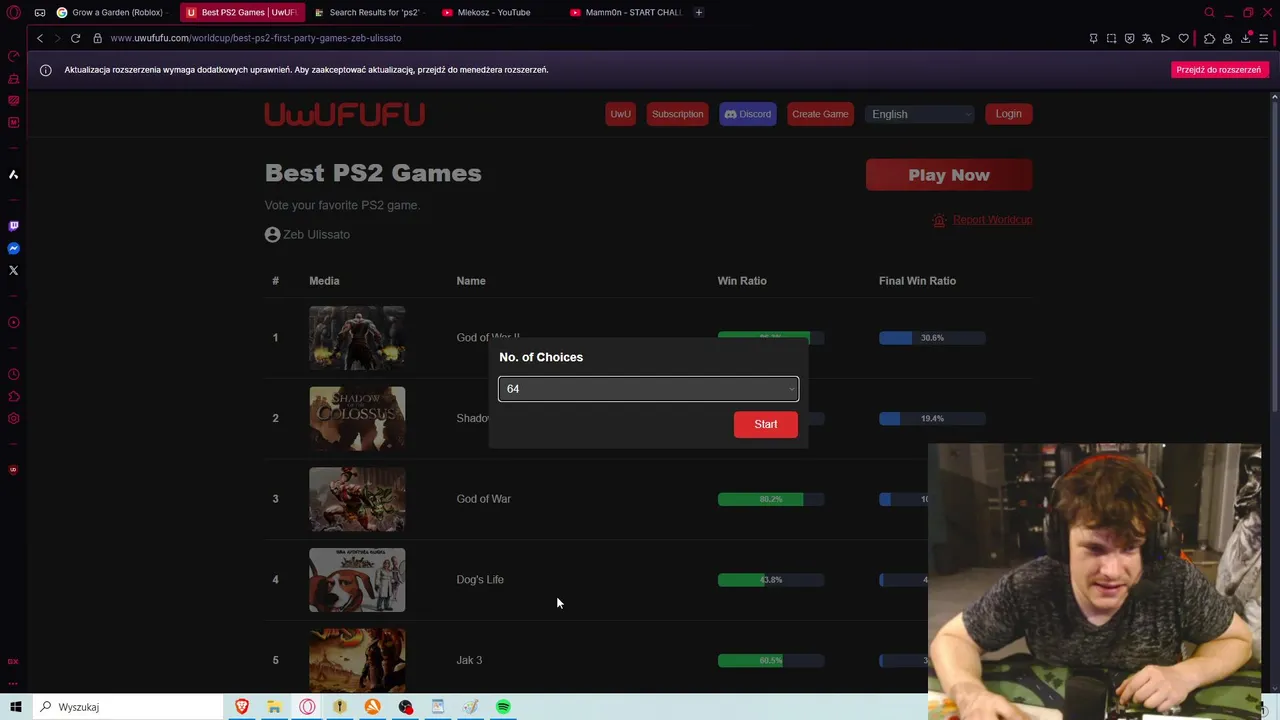
Task: Go back to the previous page
Action: point(40,38)
